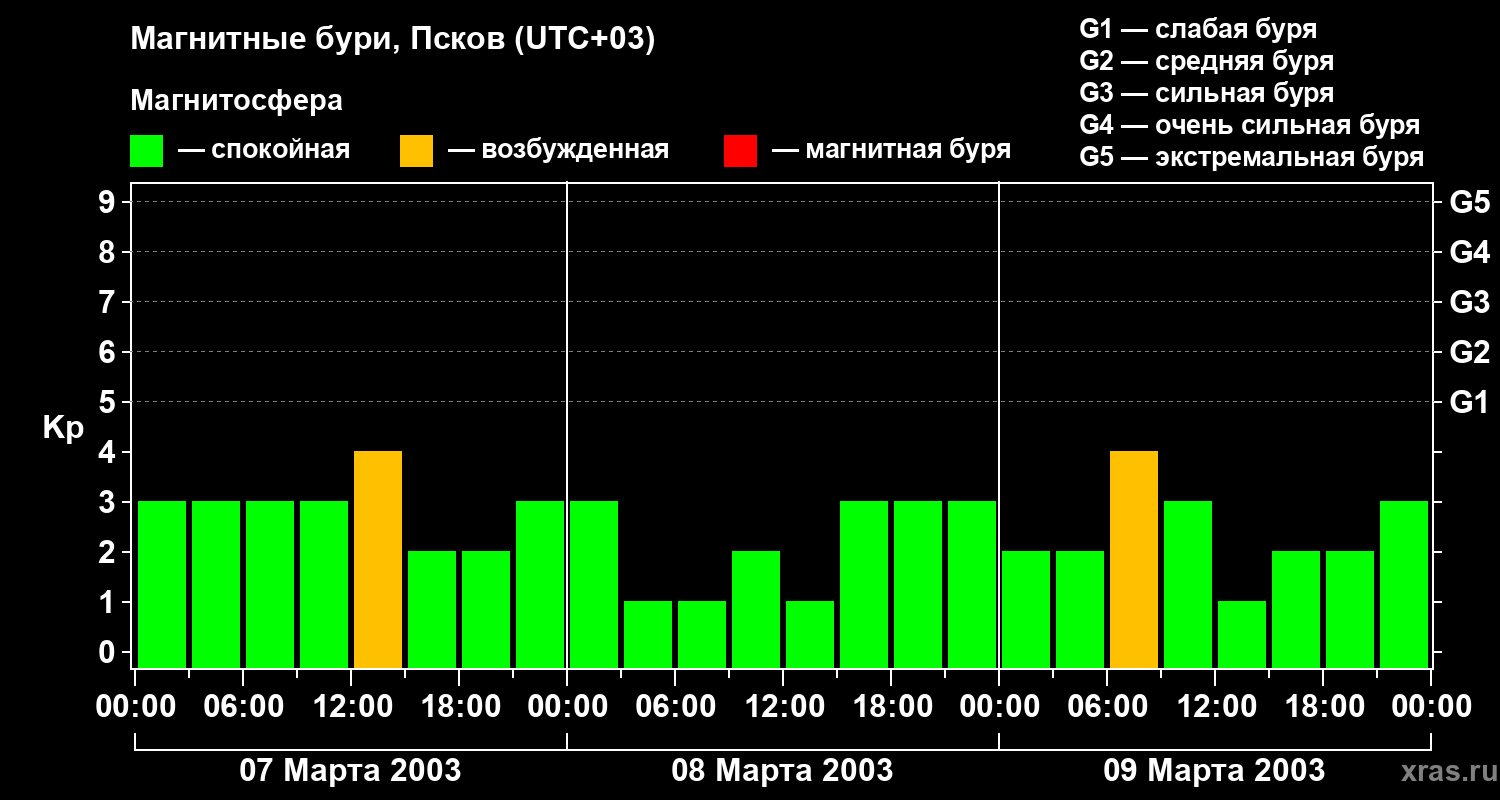
Task: Select the date label "07 Марта 2003"
Action: click(350, 771)
